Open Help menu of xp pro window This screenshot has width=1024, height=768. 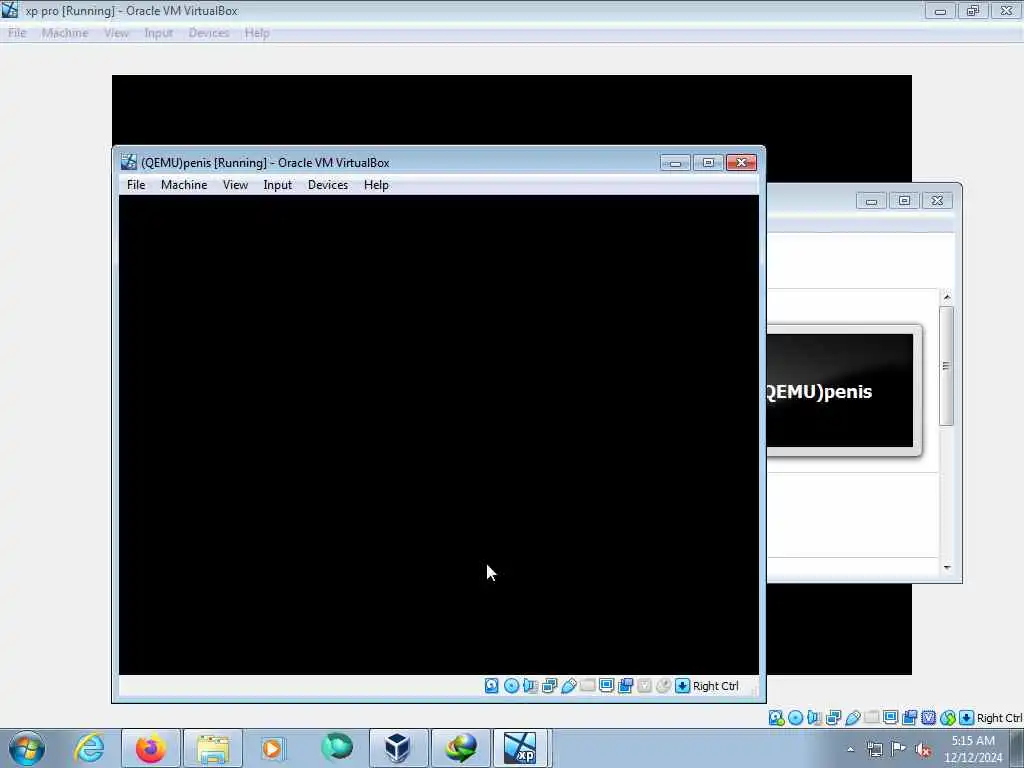point(257,33)
